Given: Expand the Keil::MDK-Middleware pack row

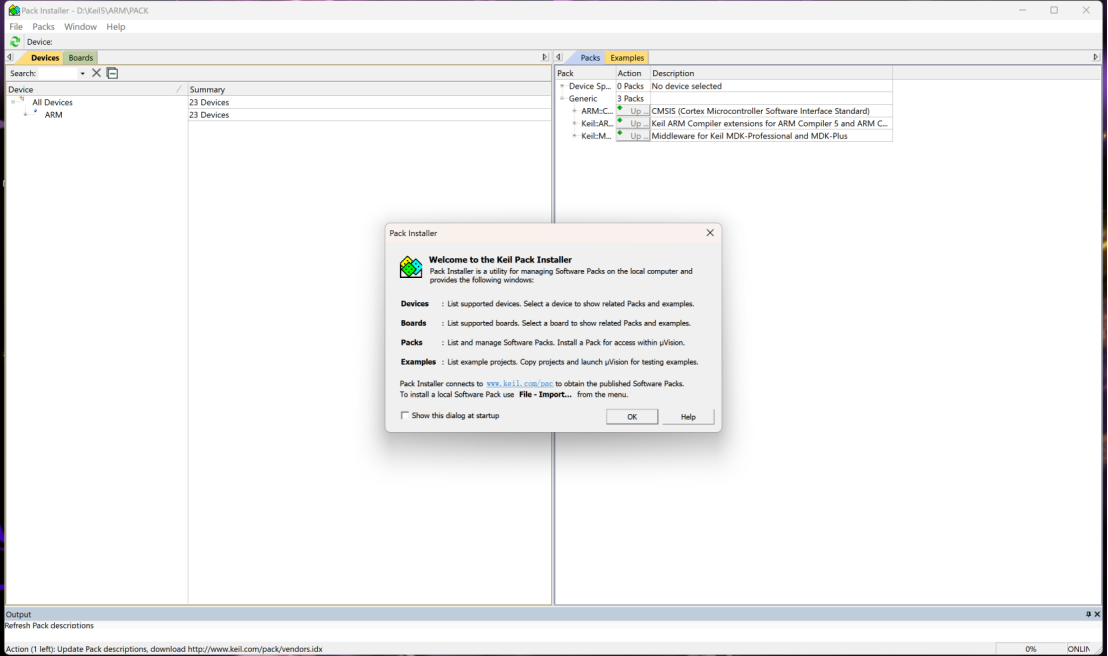Looking at the screenshot, I should tap(574, 136).
